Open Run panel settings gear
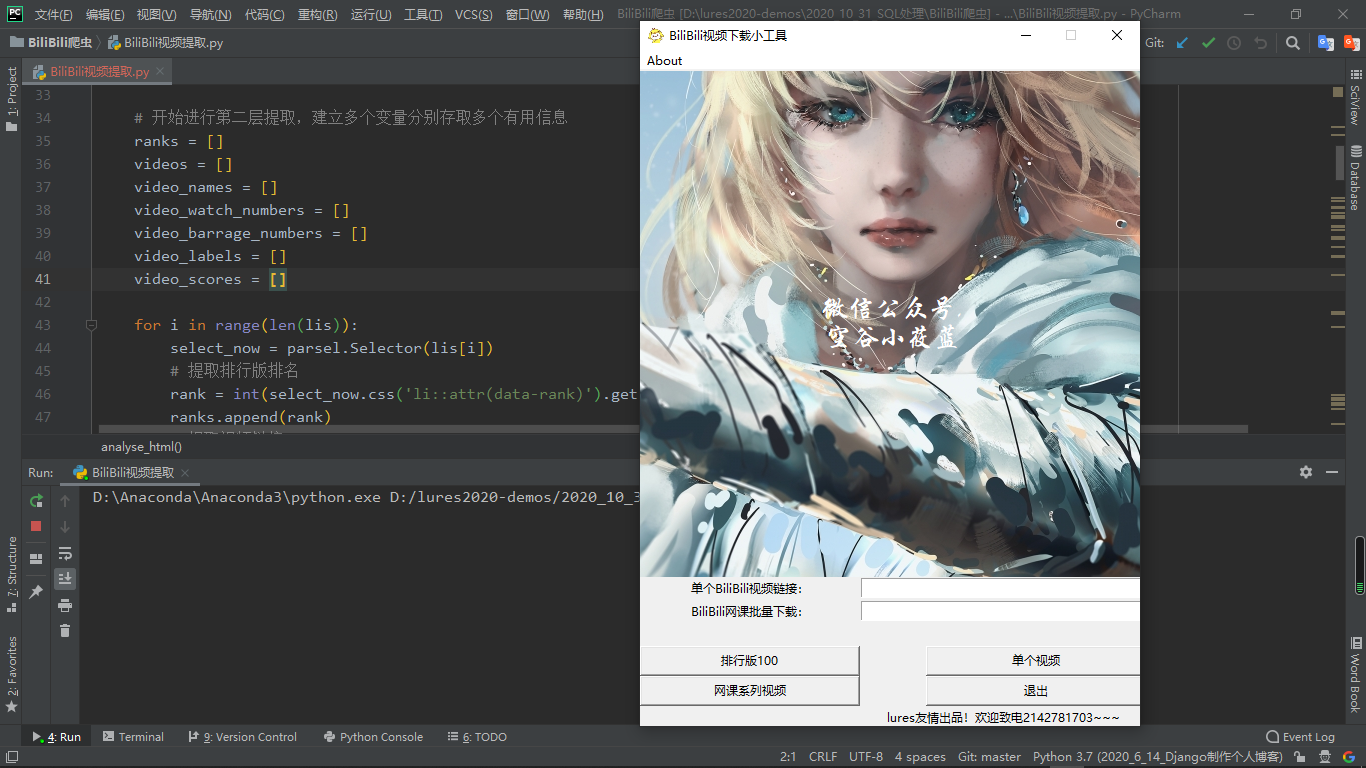 click(x=1306, y=472)
